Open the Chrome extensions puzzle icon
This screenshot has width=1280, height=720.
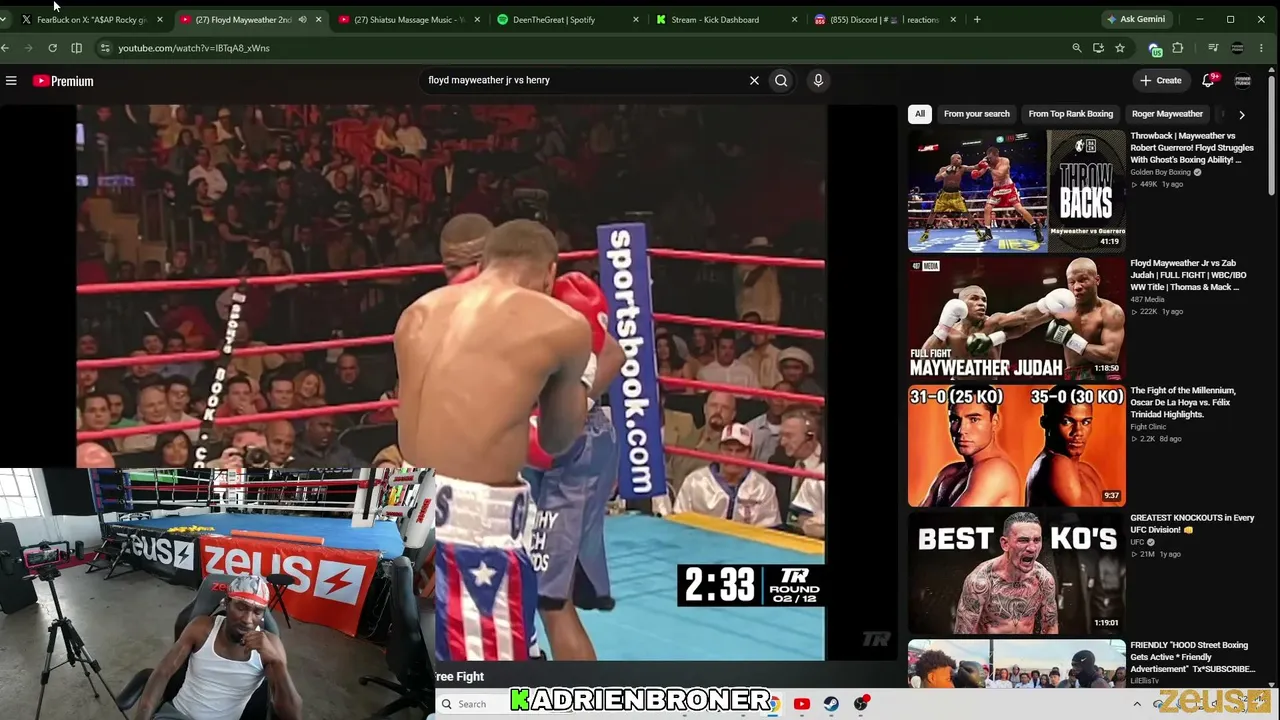(1178, 48)
